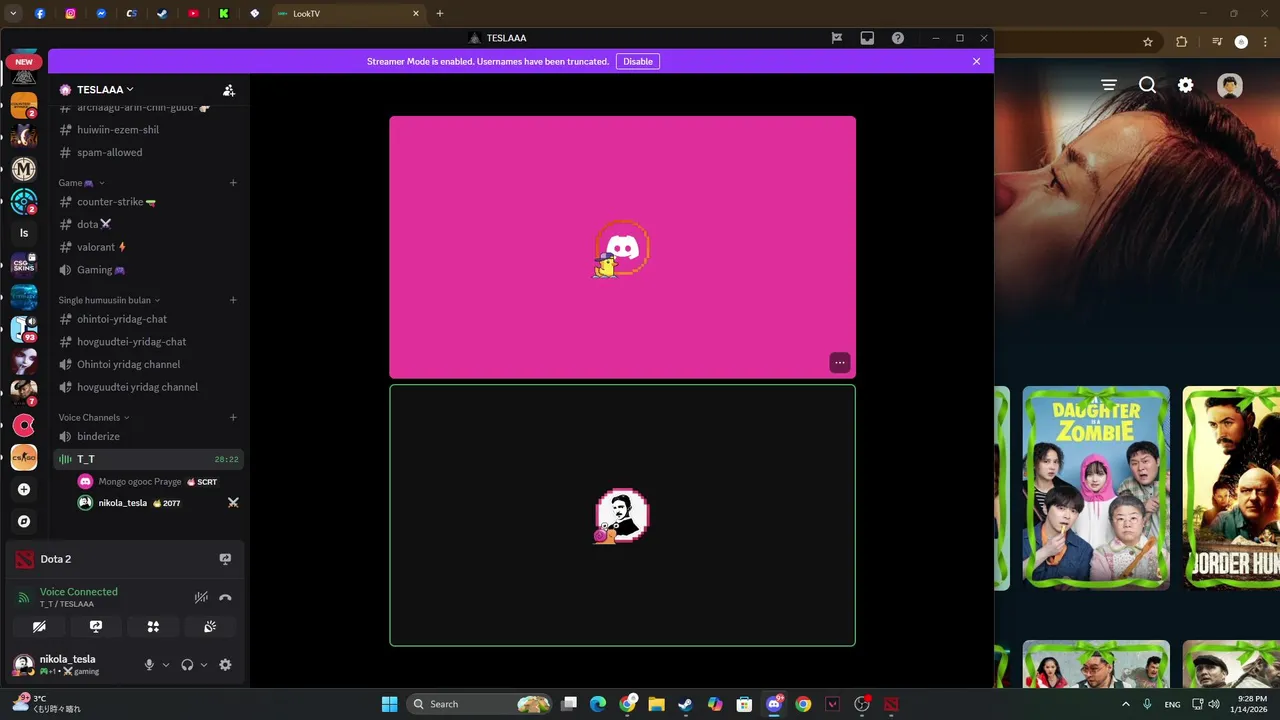Open pinned Facebook tab

(x=40, y=14)
